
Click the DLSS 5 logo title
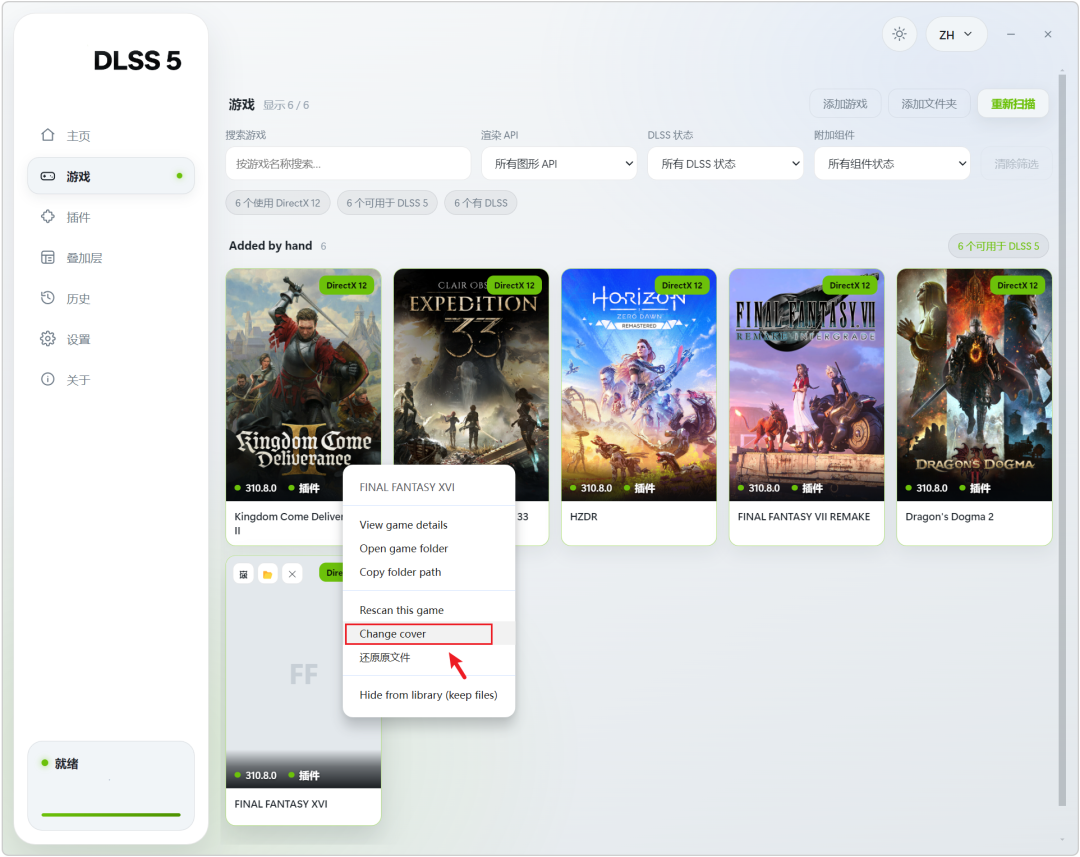coord(137,61)
